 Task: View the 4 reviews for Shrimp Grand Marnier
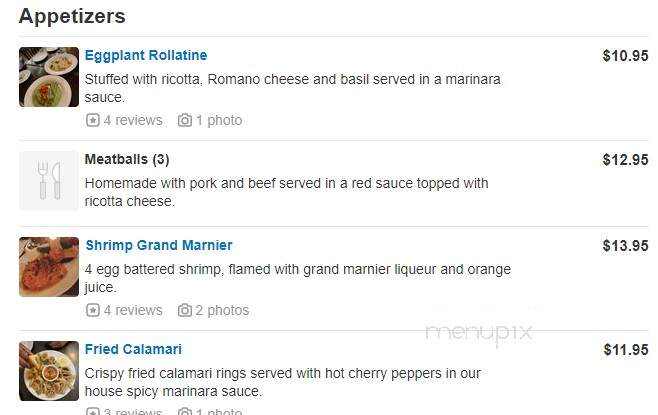[133, 311]
